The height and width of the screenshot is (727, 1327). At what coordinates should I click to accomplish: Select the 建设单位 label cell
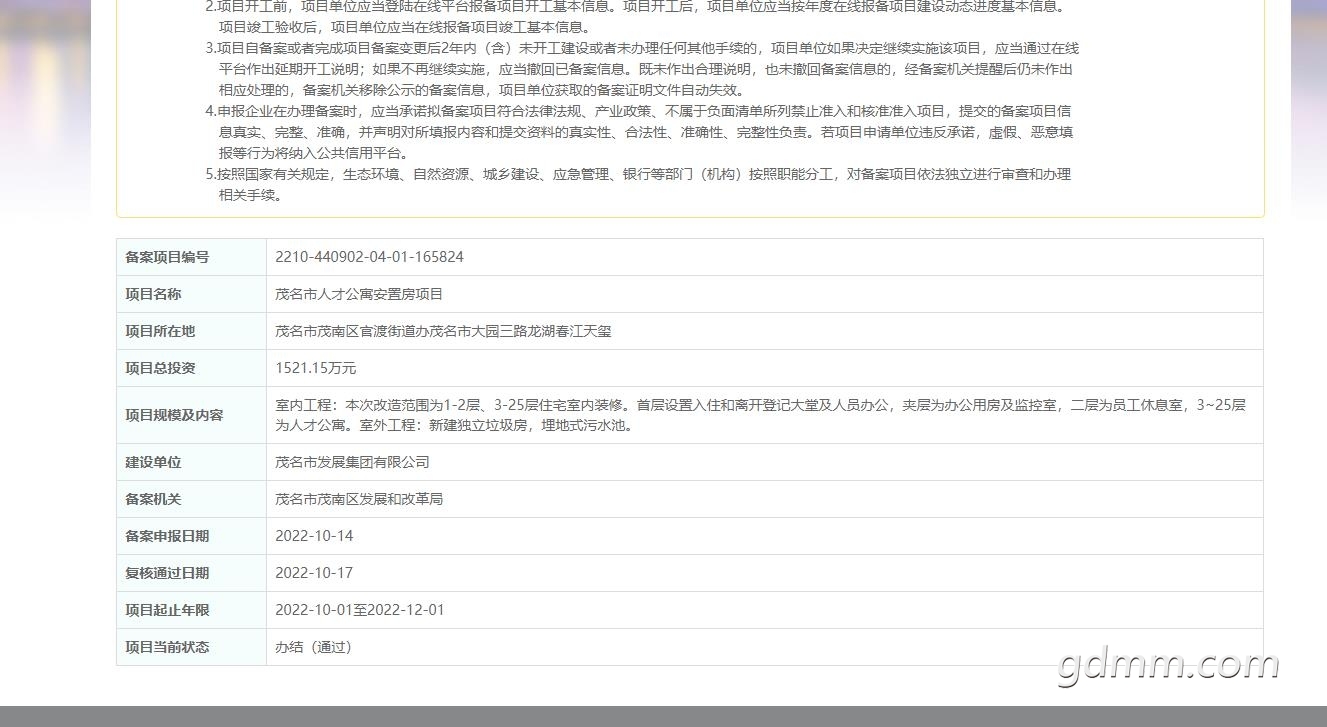pos(191,462)
